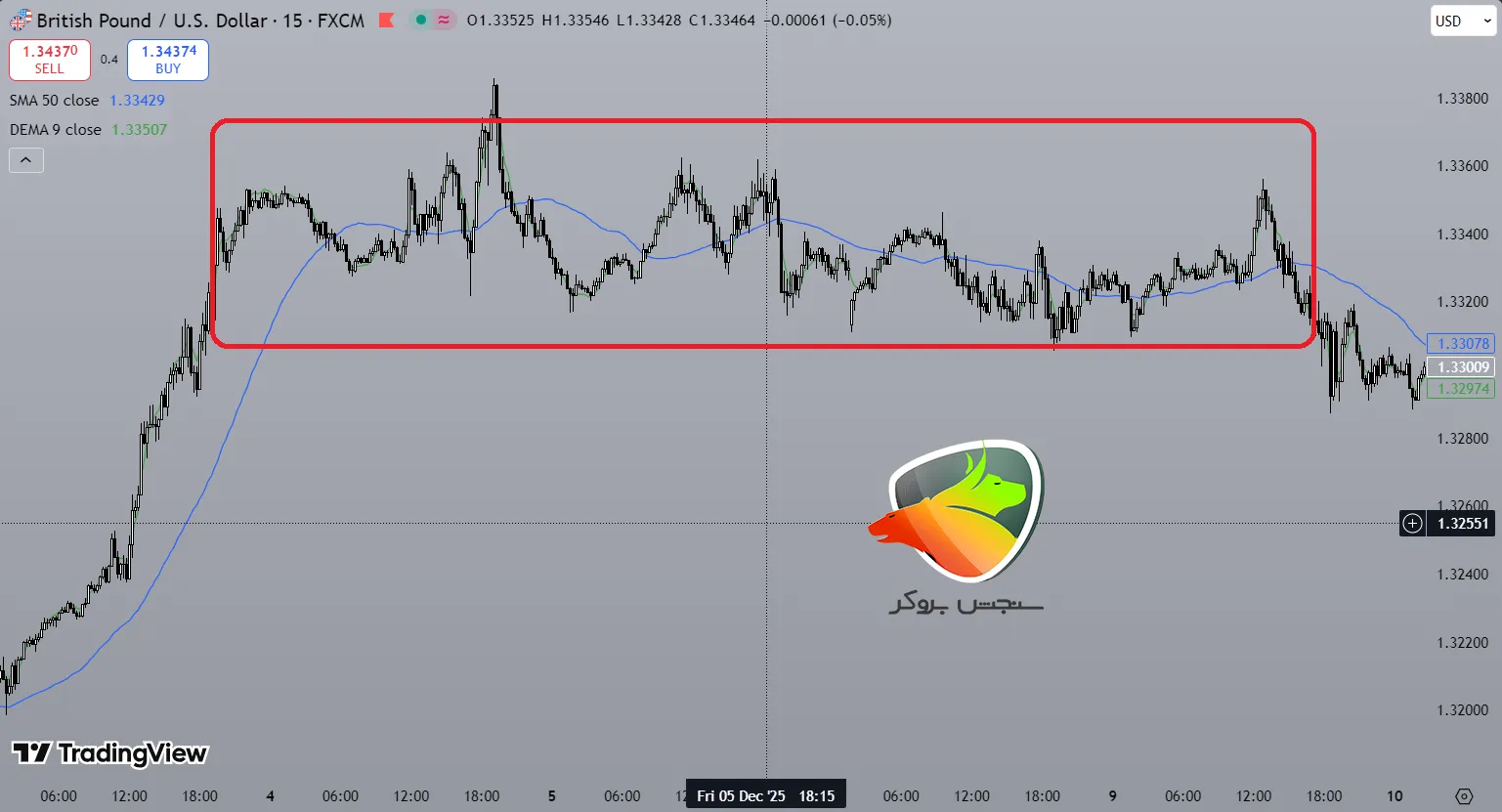Click the current price label 1.33009
The image size is (1502, 812).
coord(1461,367)
